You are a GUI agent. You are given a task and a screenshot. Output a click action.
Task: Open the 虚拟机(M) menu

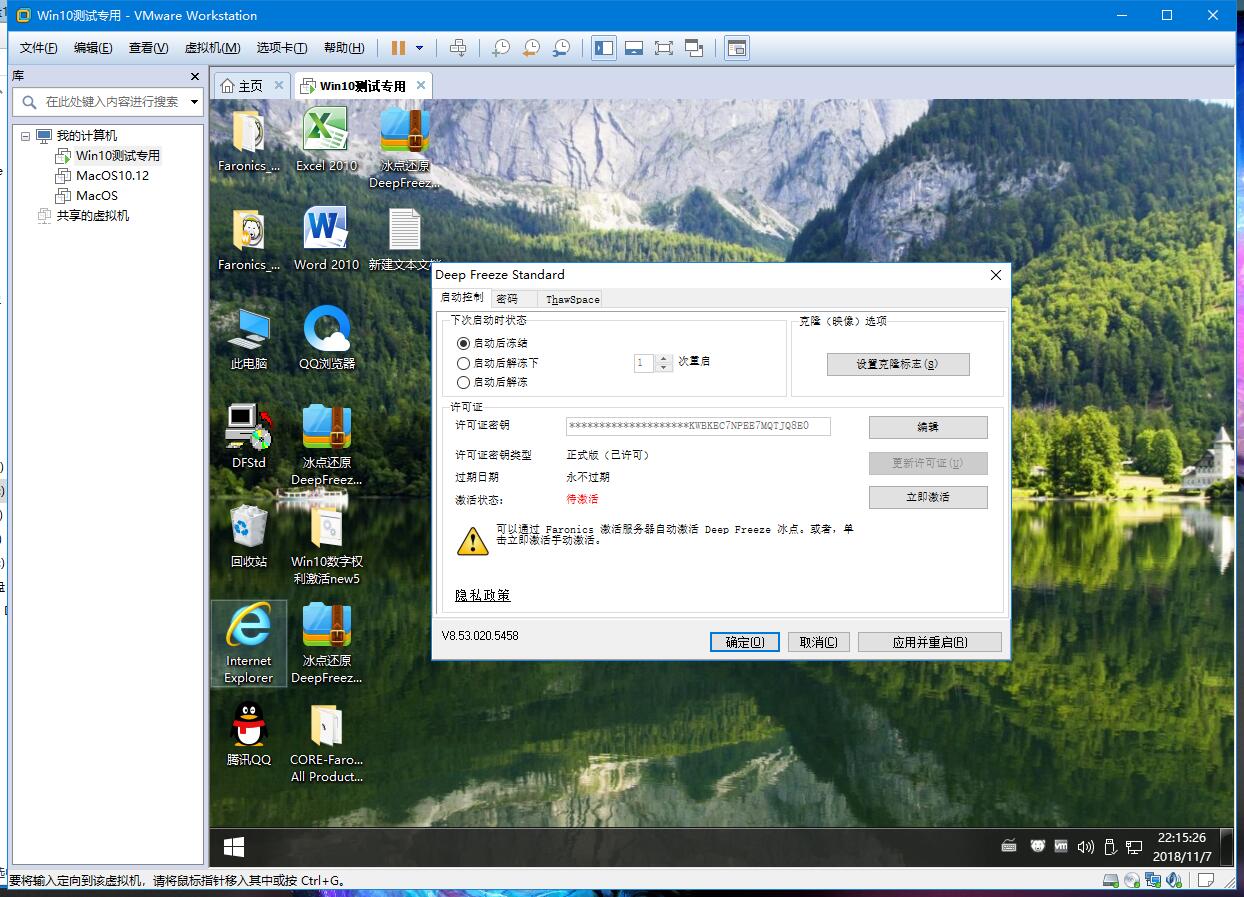tap(213, 48)
